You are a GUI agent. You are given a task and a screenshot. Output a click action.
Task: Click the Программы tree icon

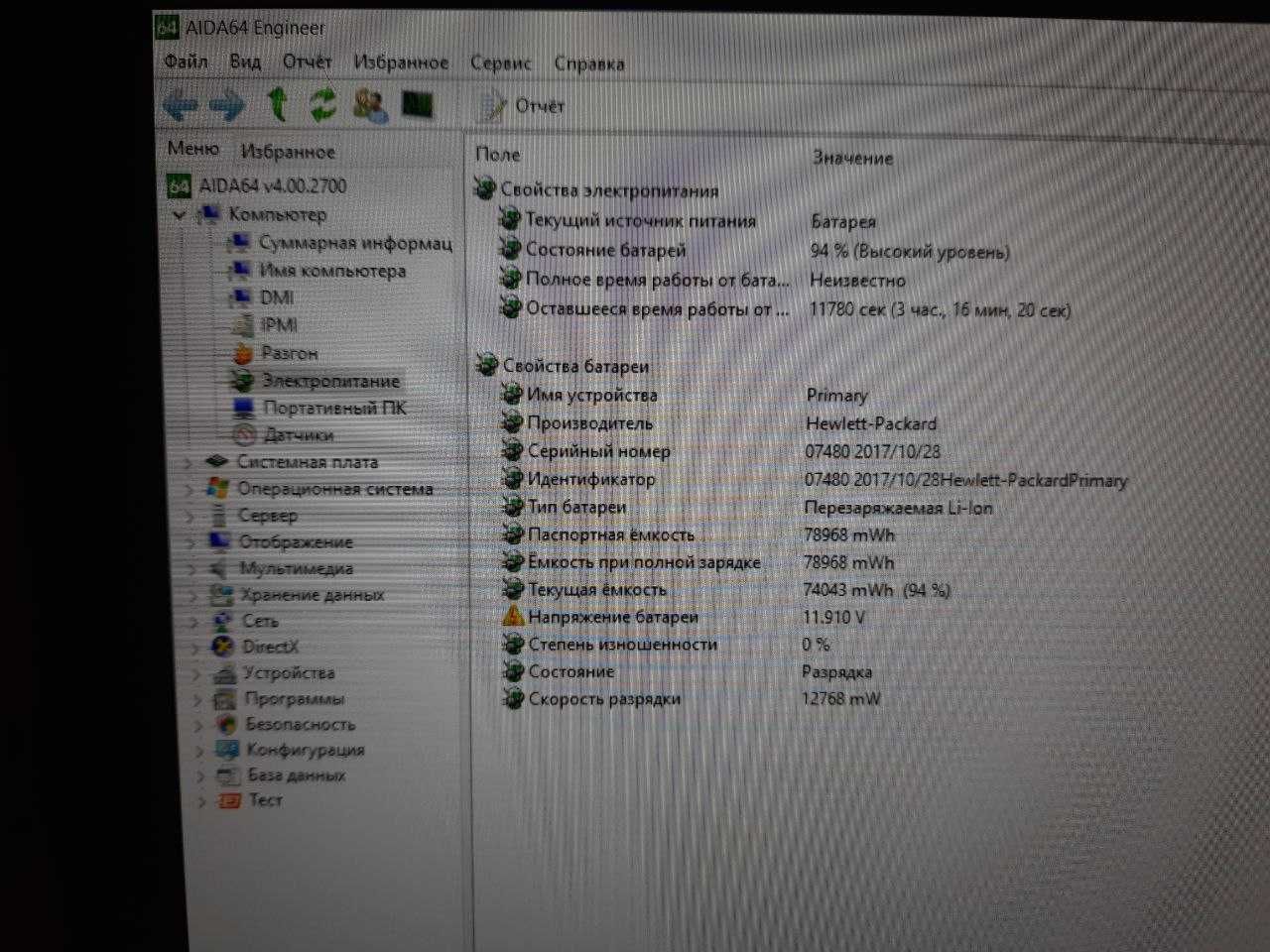coord(225,699)
